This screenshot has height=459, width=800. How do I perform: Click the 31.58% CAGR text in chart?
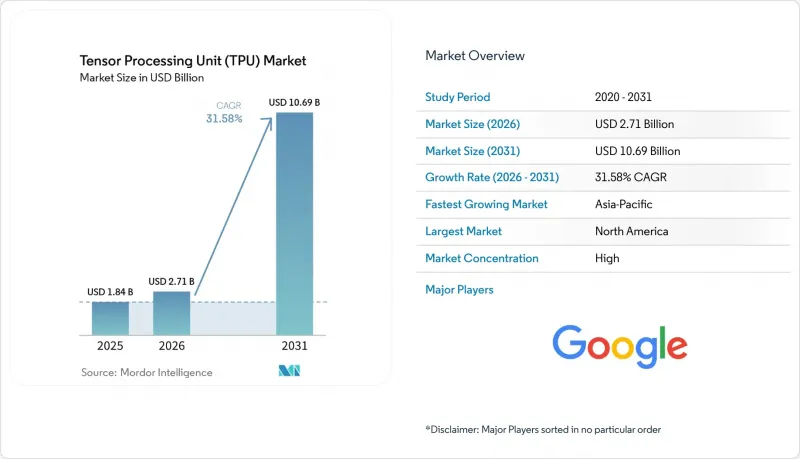[x=224, y=118]
